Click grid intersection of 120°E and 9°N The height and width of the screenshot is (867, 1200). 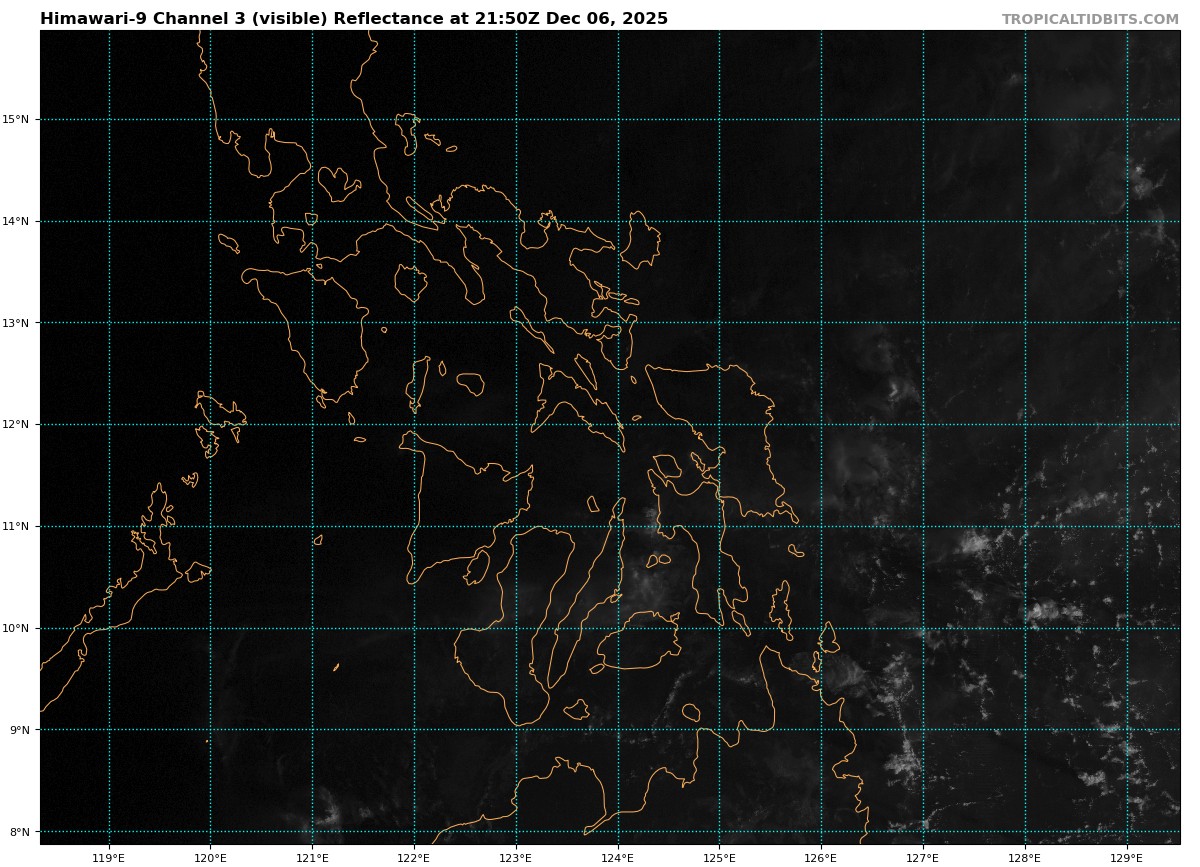tap(210, 730)
